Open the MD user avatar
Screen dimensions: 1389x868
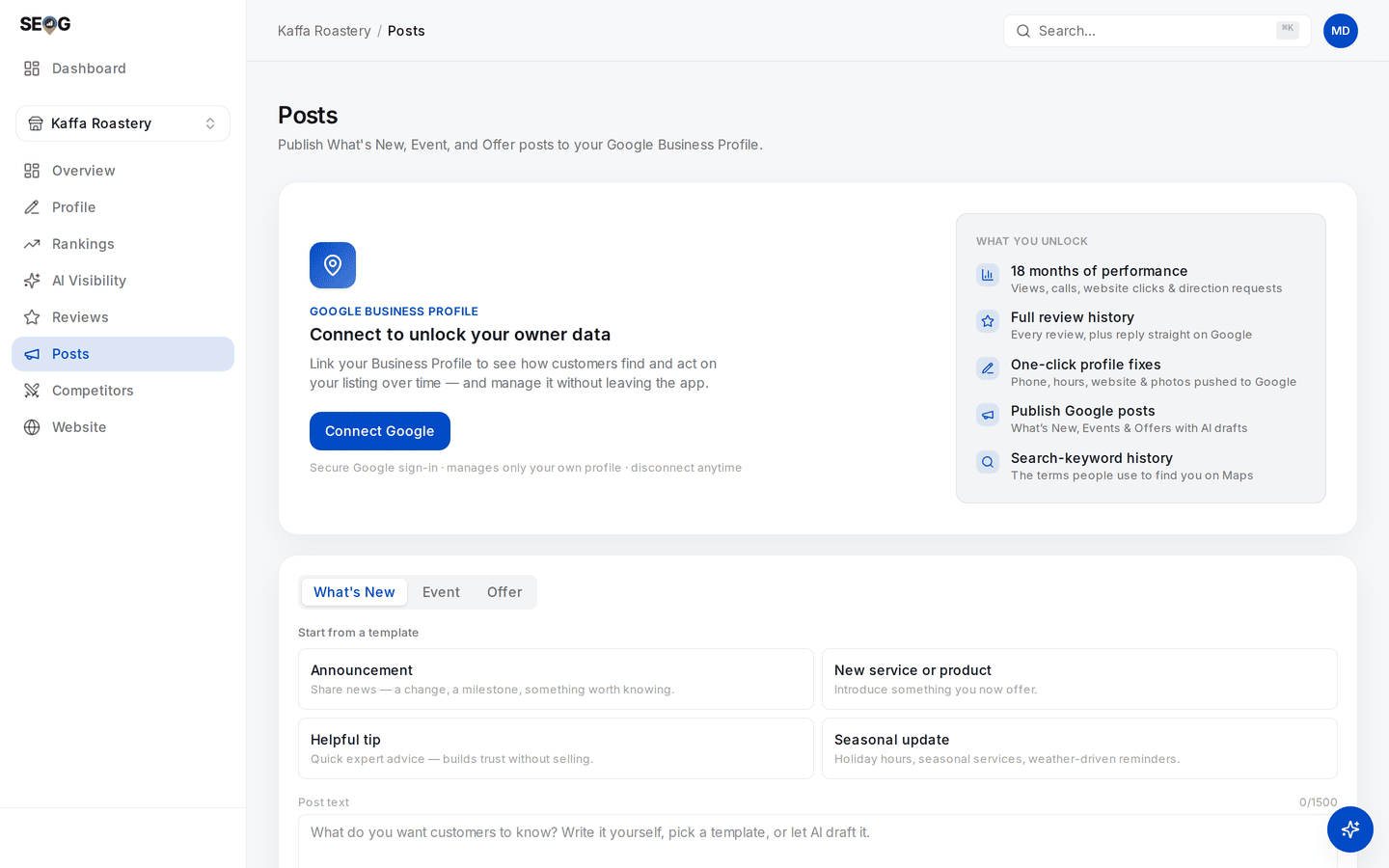[1341, 31]
